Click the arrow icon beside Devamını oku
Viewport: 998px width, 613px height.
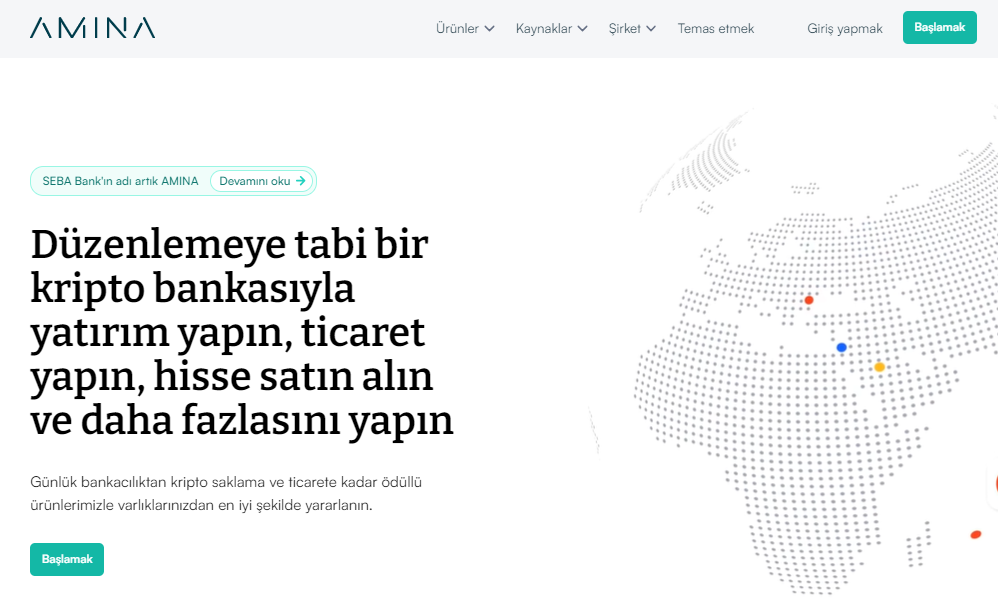point(300,181)
